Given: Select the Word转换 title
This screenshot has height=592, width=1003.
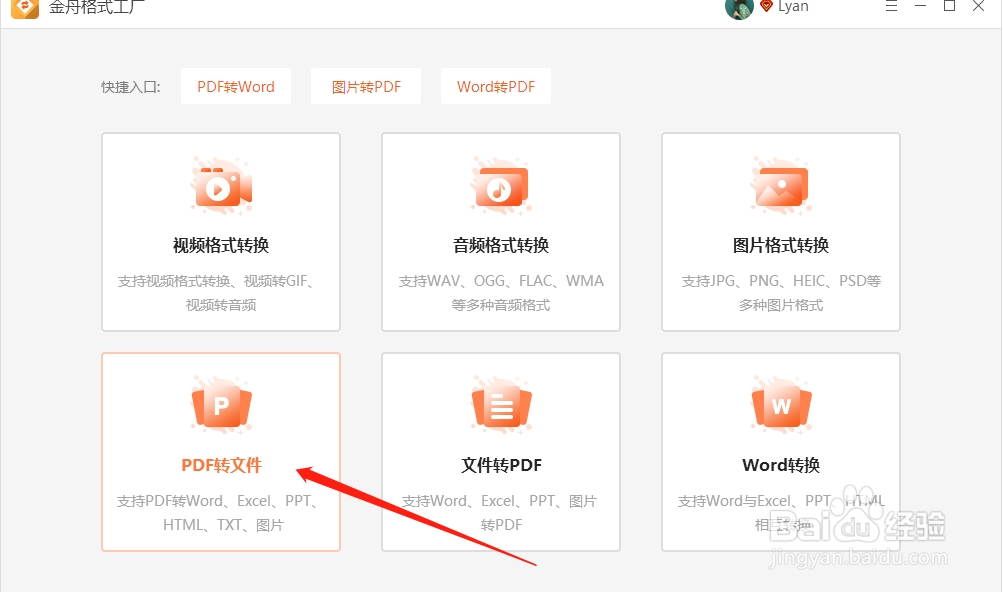Looking at the screenshot, I should point(781,465).
